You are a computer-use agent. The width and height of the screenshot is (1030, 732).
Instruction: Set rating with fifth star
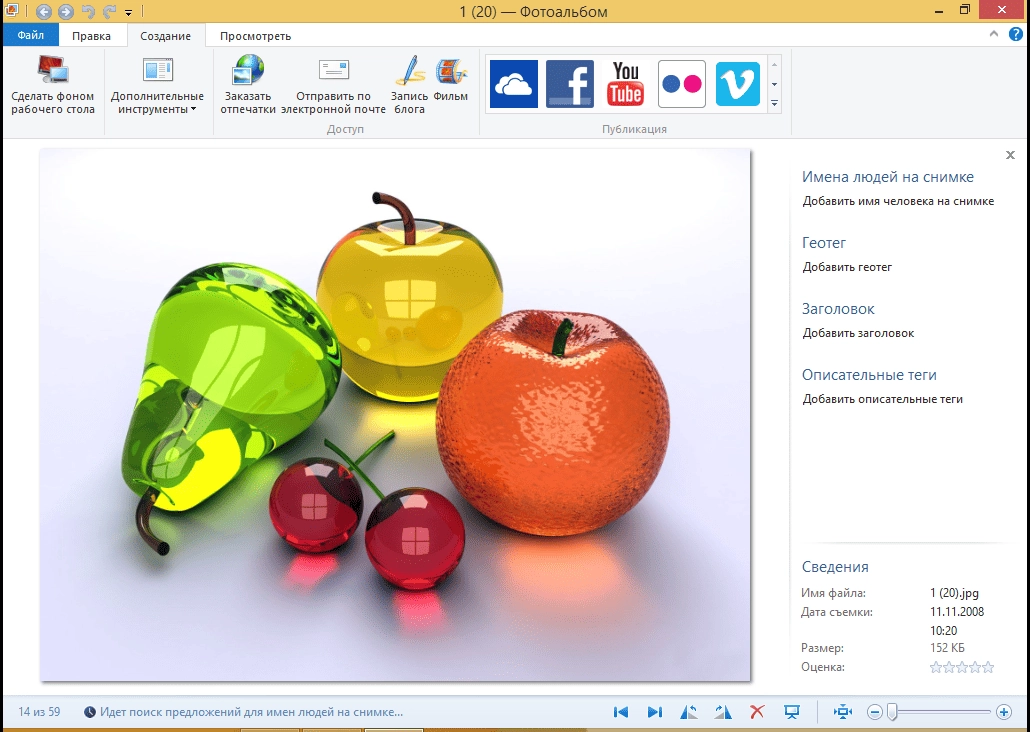point(988,668)
